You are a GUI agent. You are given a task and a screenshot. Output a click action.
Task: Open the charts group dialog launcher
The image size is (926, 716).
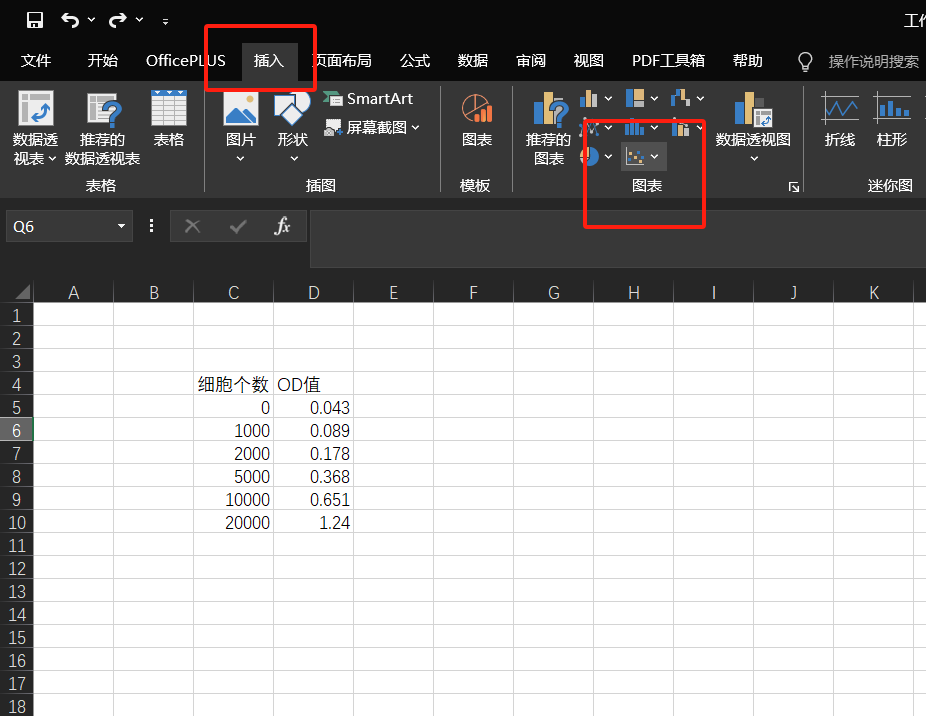(x=793, y=187)
